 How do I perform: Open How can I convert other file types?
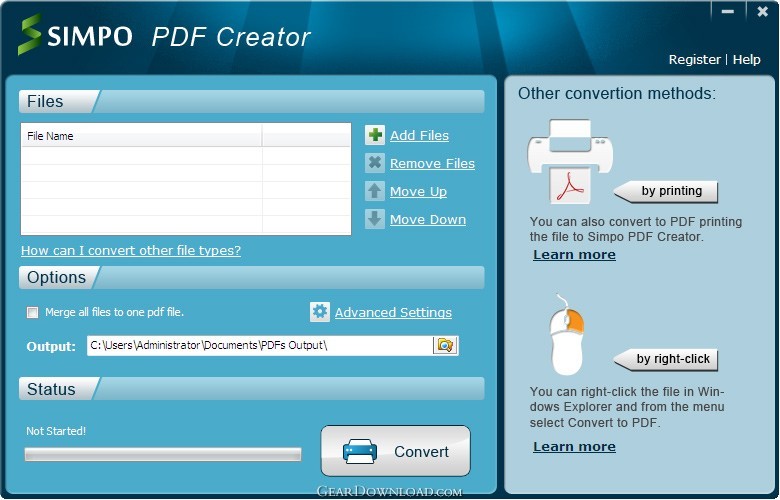click(x=131, y=250)
